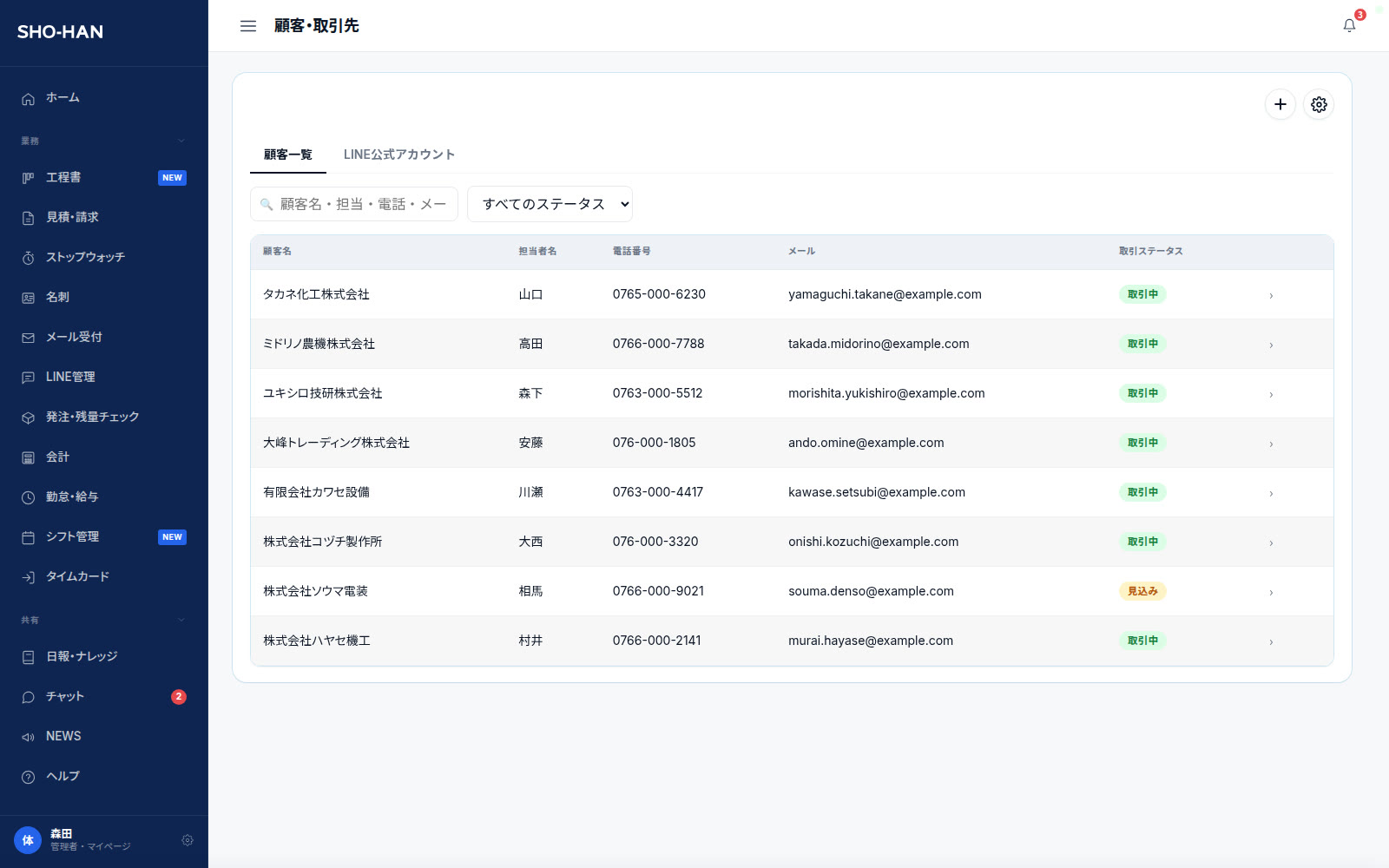Open the ストップウォッチ stopwatch icon
The height and width of the screenshot is (868, 1389).
(x=28, y=258)
